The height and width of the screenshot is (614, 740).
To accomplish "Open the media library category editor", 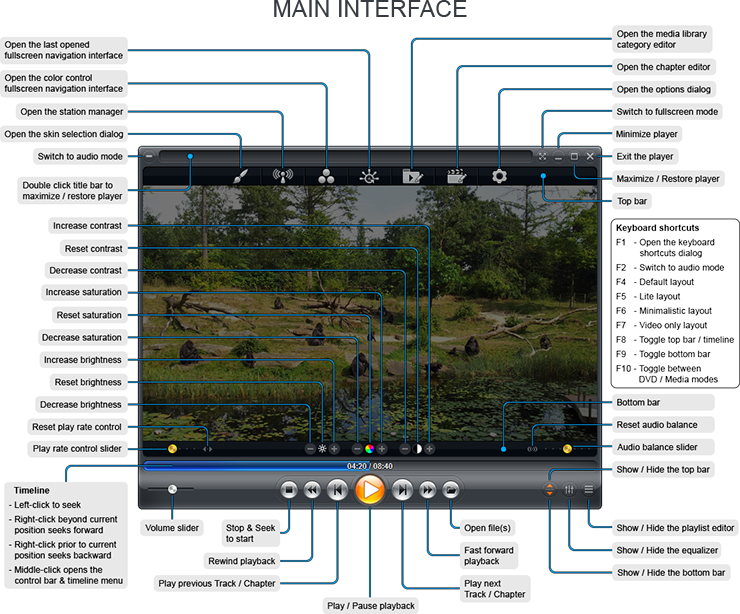I will click(412, 176).
